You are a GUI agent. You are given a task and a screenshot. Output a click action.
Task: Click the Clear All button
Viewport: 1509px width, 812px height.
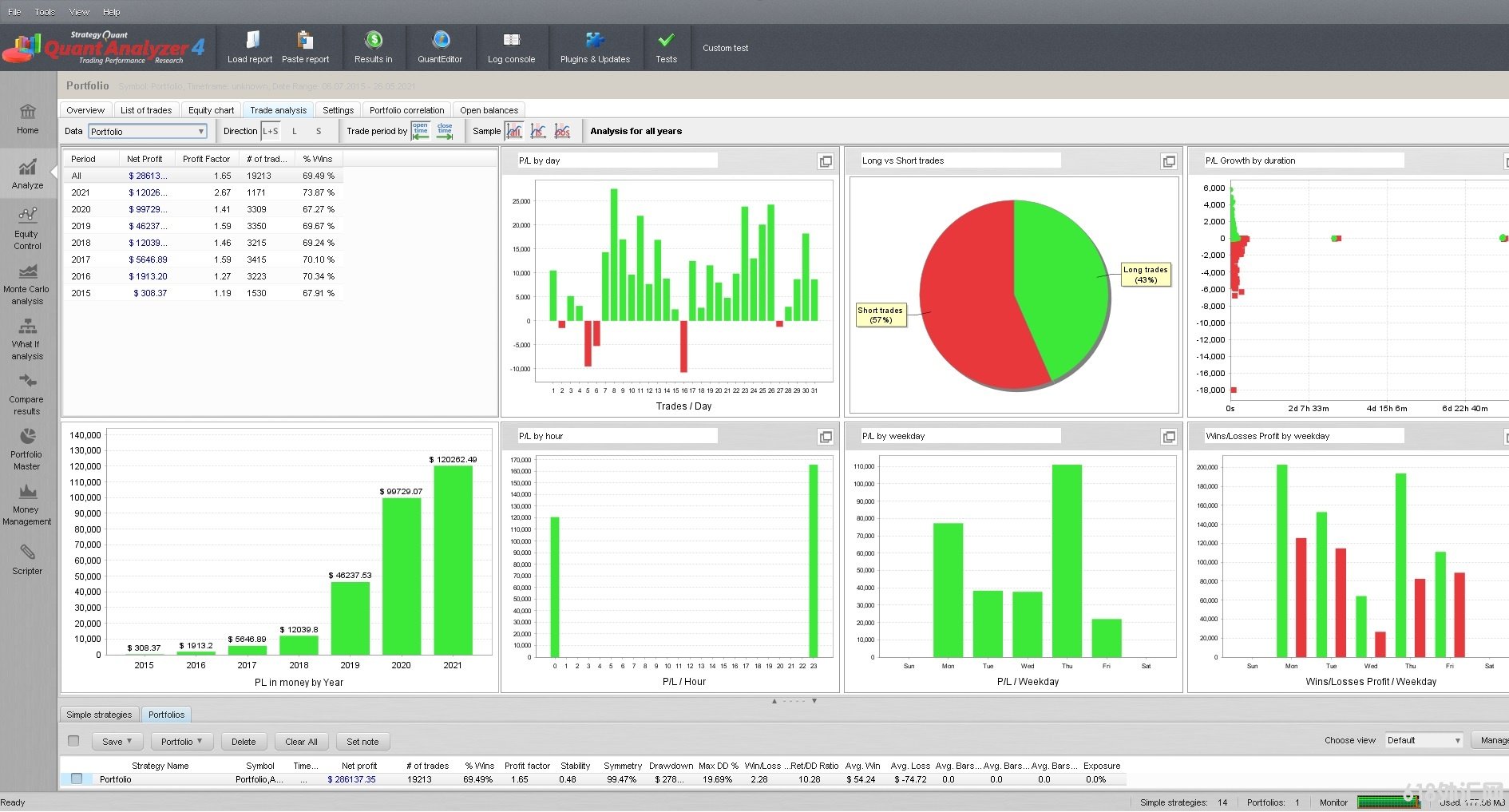click(301, 742)
